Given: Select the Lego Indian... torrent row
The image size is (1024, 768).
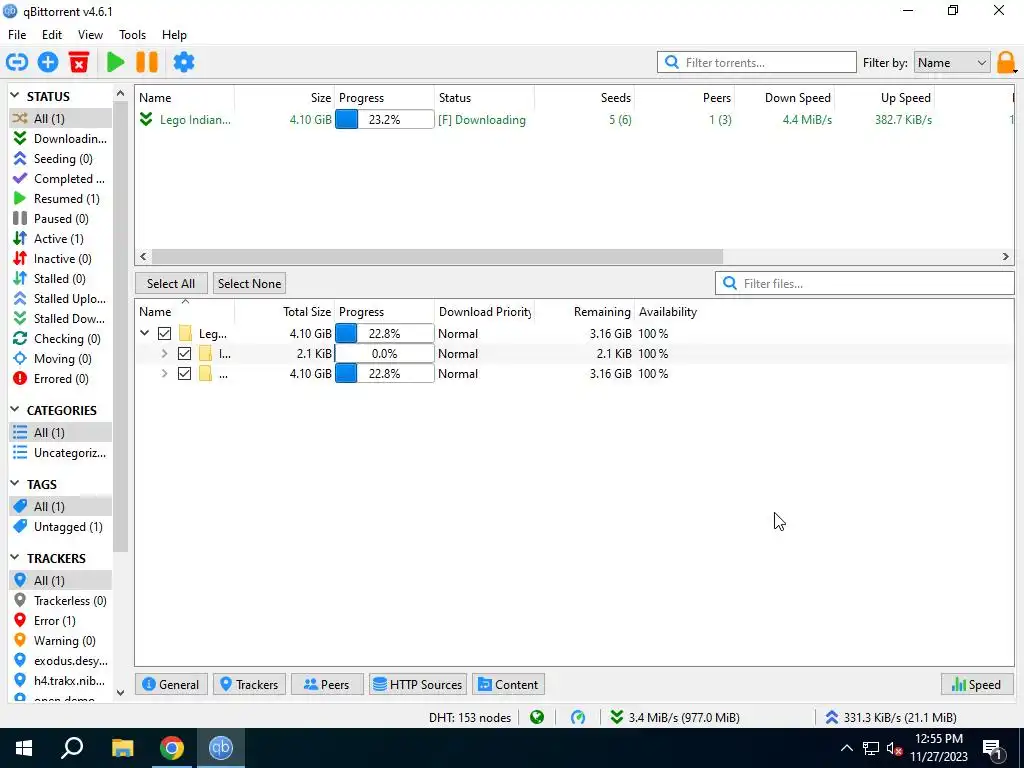Looking at the screenshot, I should point(575,120).
